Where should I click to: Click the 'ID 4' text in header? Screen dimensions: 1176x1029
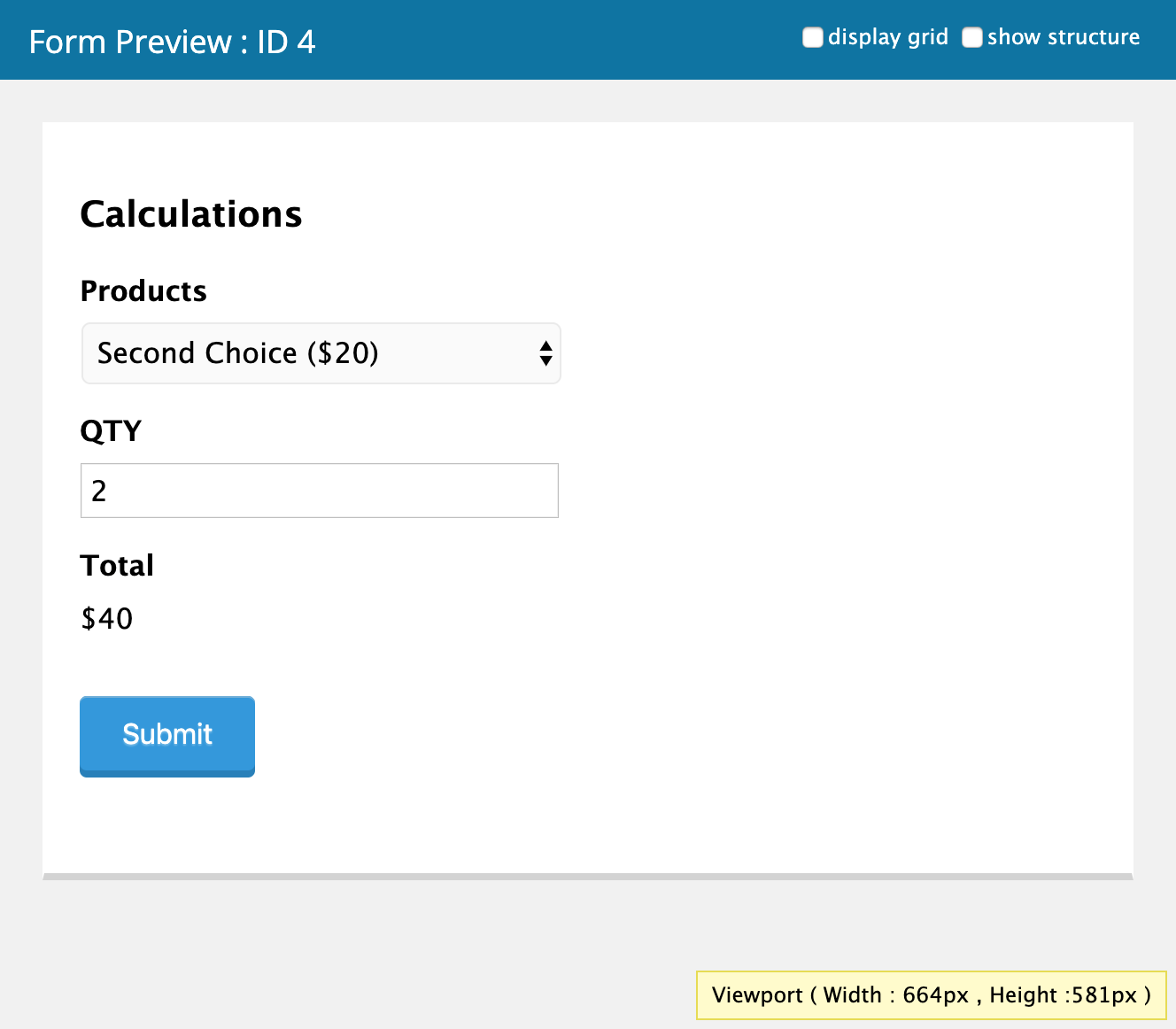pyautogui.click(x=286, y=42)
